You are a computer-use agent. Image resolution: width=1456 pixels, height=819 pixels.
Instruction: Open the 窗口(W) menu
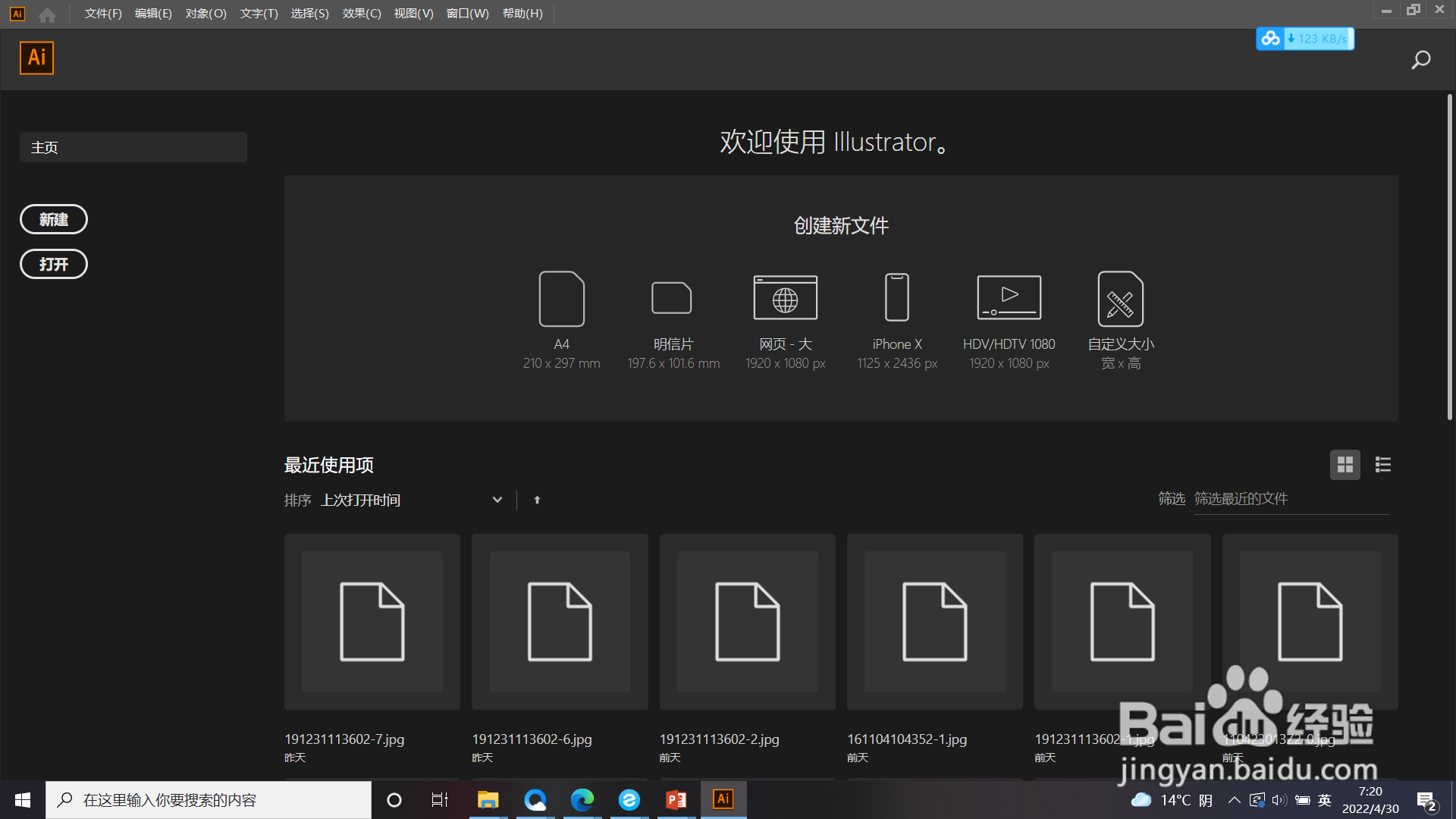(467, 14)
